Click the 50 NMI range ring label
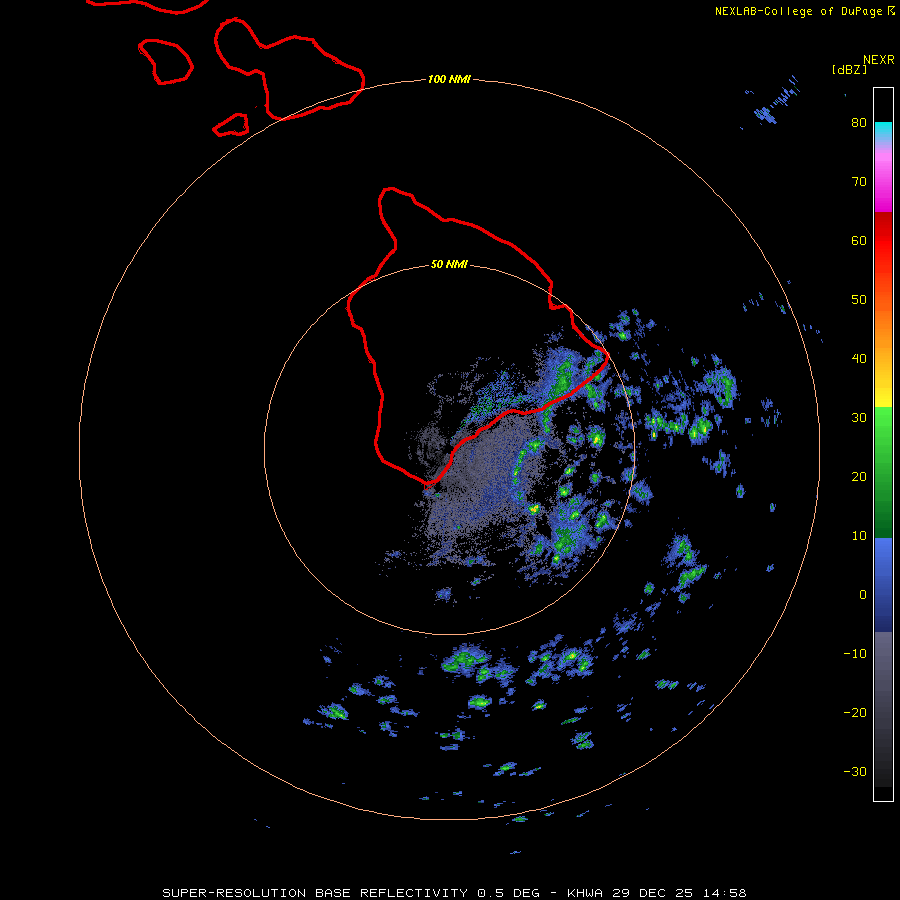 [x=449, y=265]
